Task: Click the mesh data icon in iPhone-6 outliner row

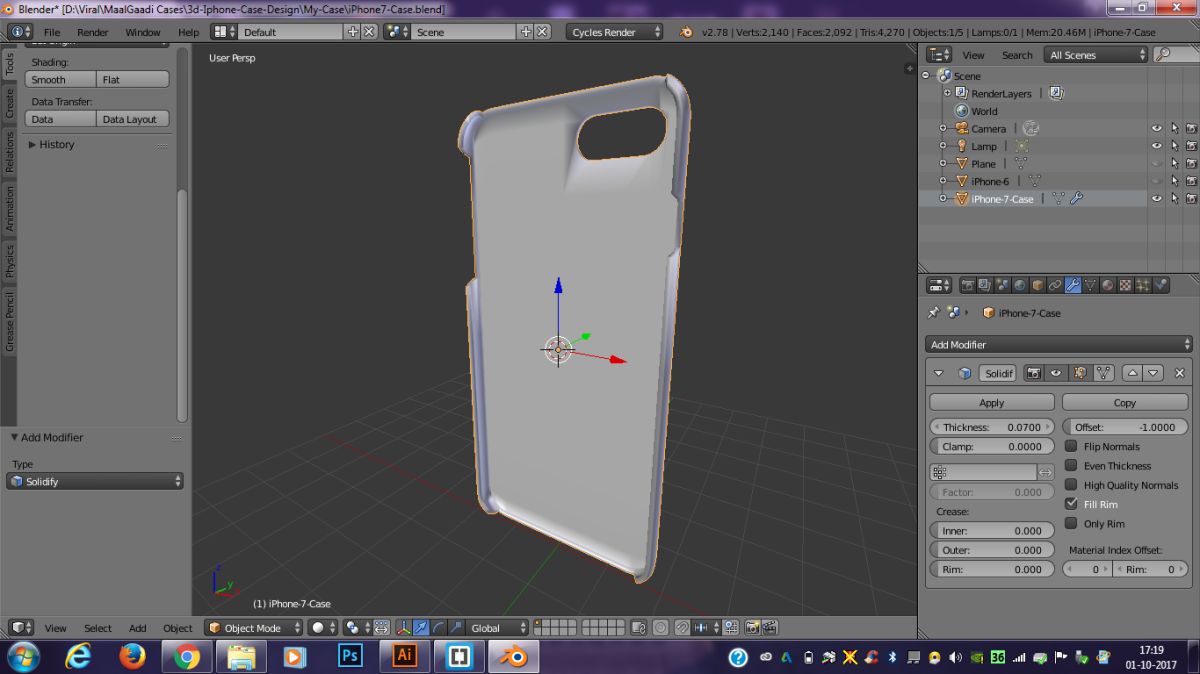Action: coord(1035,181)
